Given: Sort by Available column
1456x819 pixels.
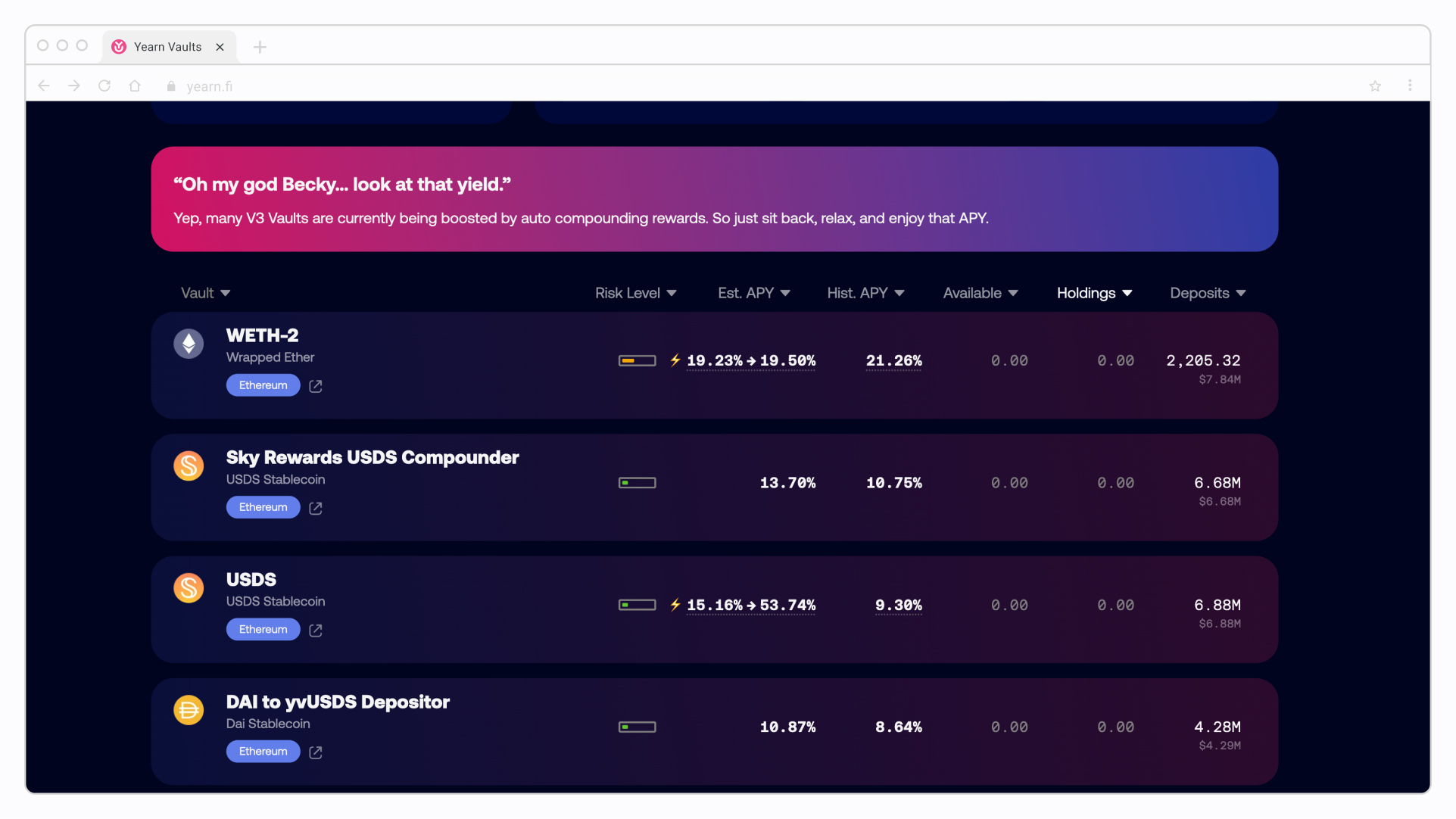Looking at the screenshot, I should (981, 293).
